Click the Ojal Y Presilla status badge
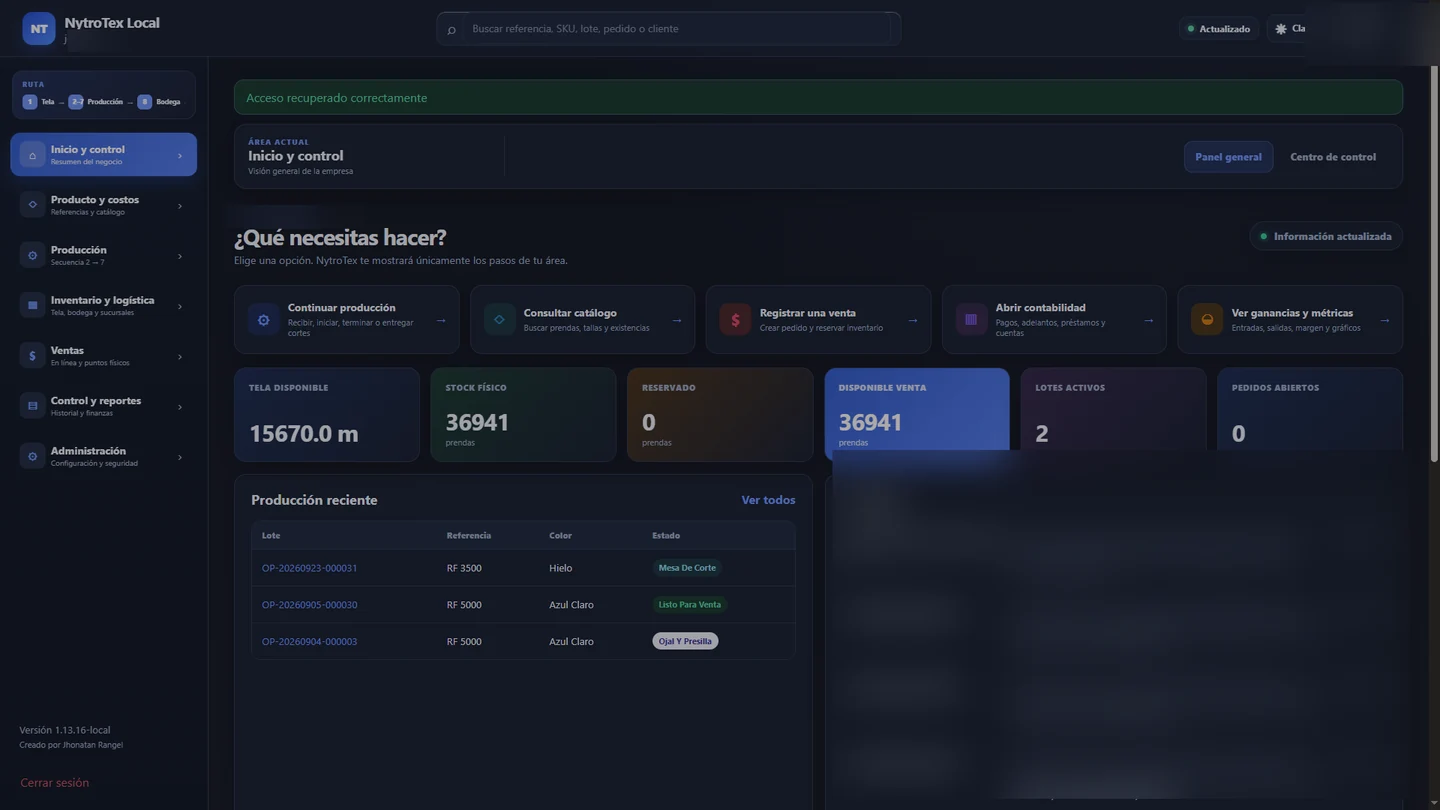 click(685, 641)
